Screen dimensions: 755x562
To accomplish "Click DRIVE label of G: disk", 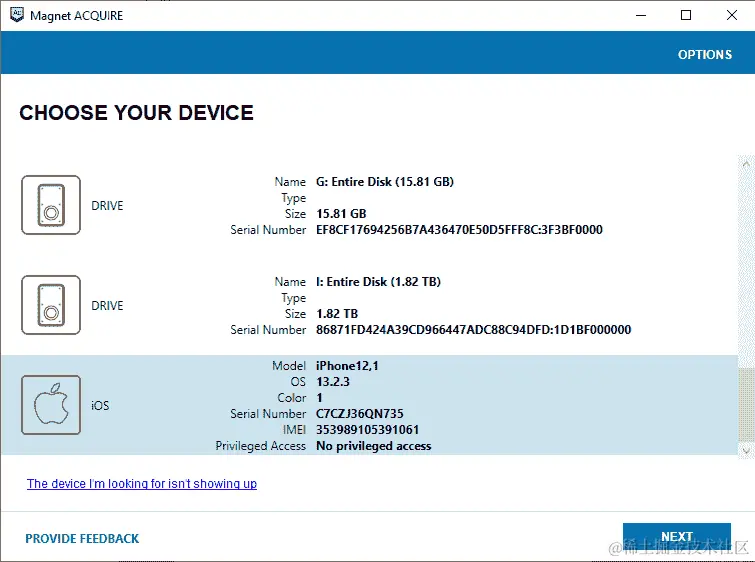I will [x=107, y=206].
